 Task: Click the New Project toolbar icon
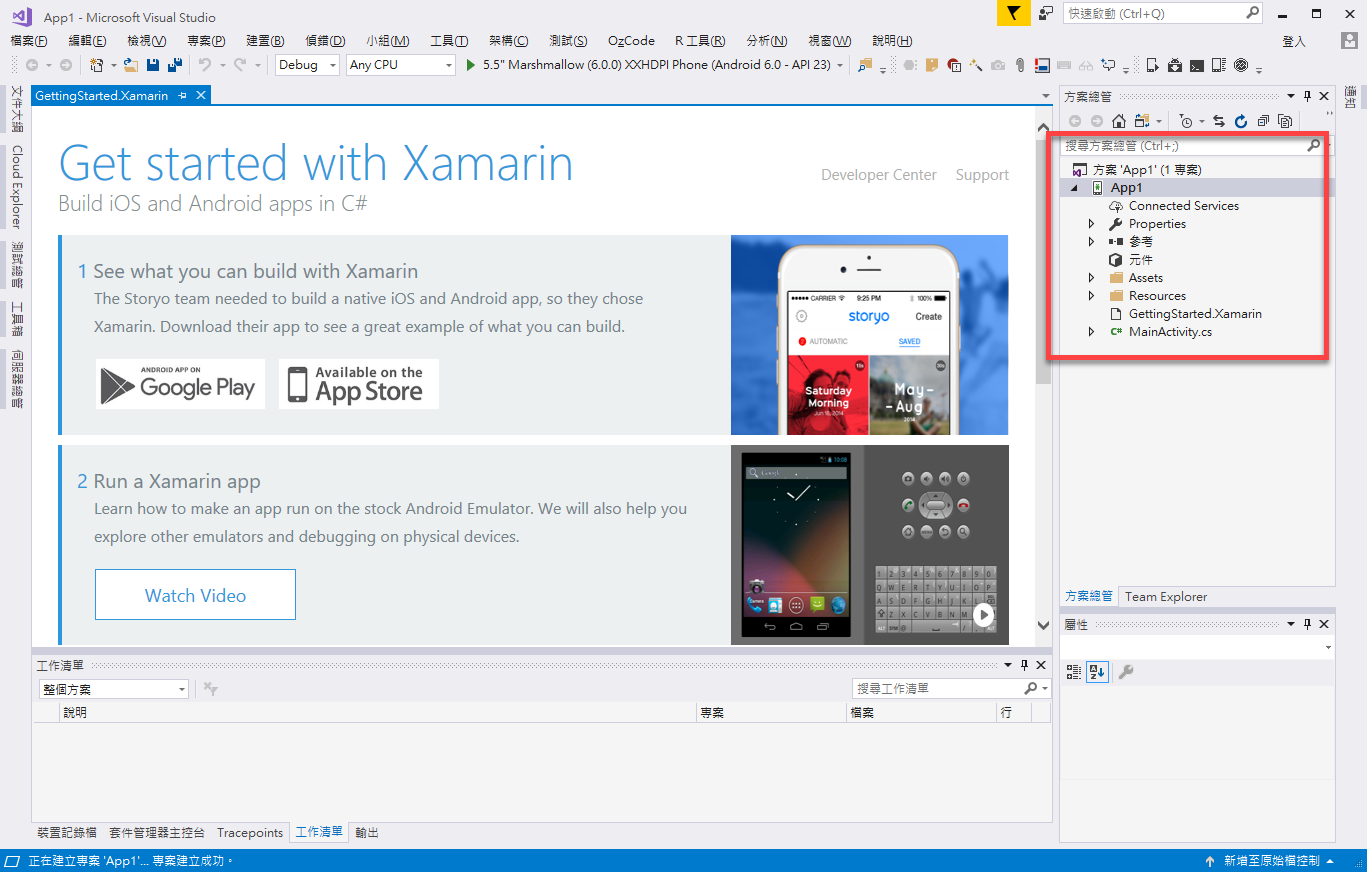[96, 65]
